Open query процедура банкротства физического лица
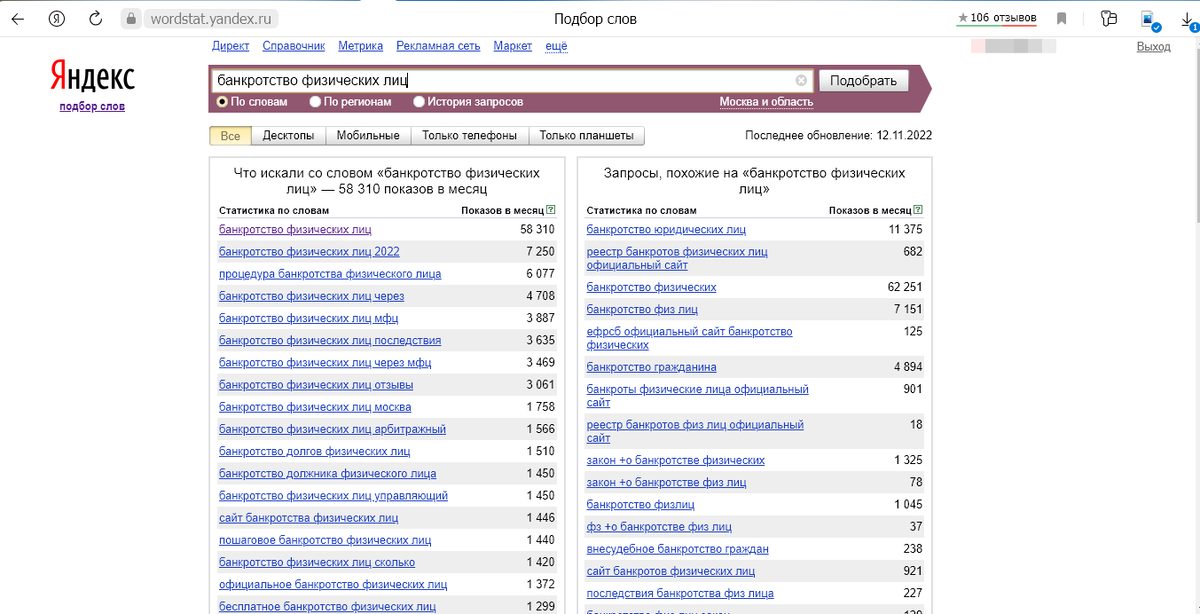This screenshot has width=1200, height=614. pyautogui.click(x=330, y=274)
